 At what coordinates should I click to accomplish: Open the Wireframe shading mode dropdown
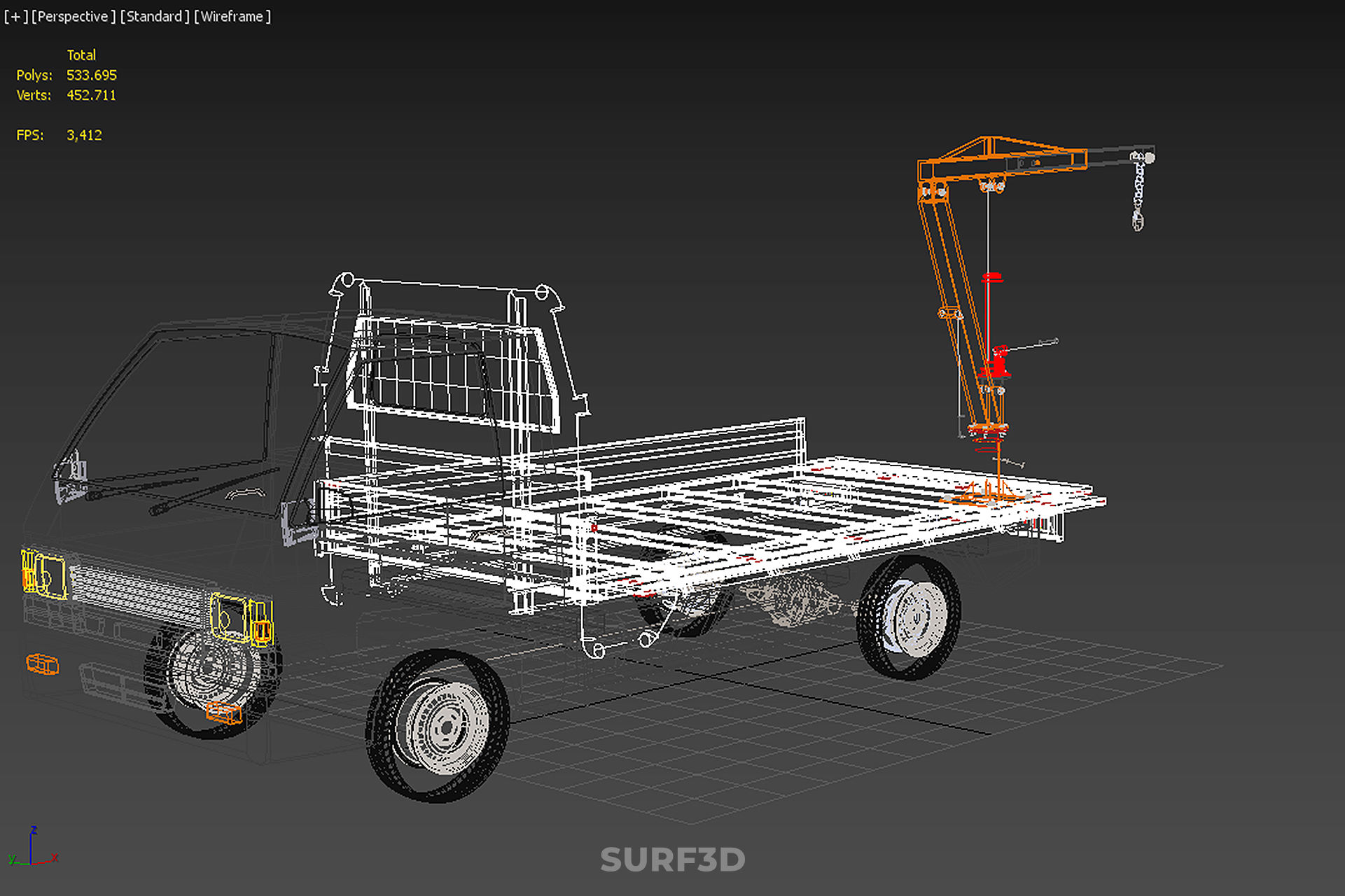(232, 16)
